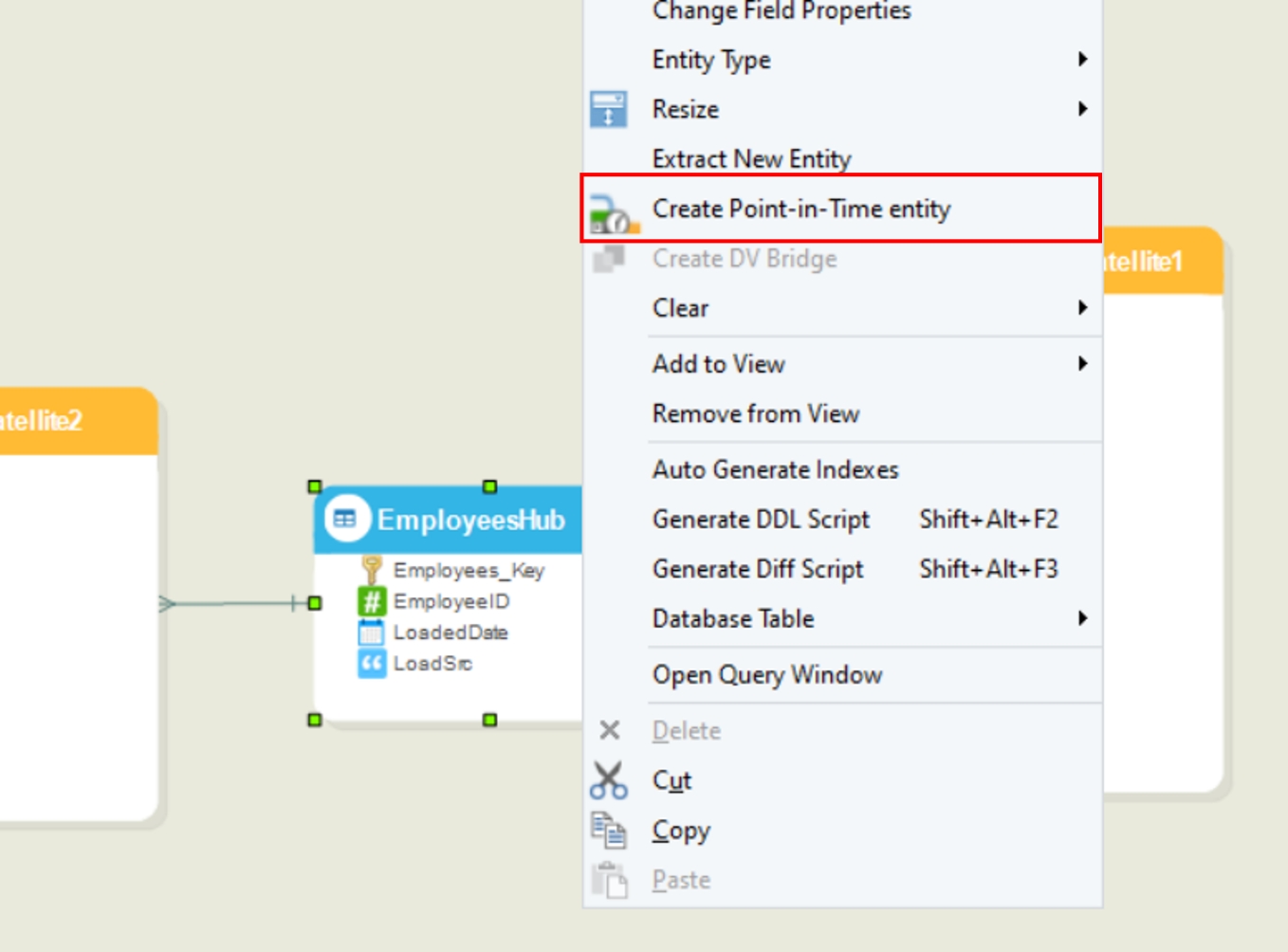Image resolution: width=1288 pixels, height=952 pixels.
Task: Click the calendar icon beside LoadedDate
Action: 371,632
